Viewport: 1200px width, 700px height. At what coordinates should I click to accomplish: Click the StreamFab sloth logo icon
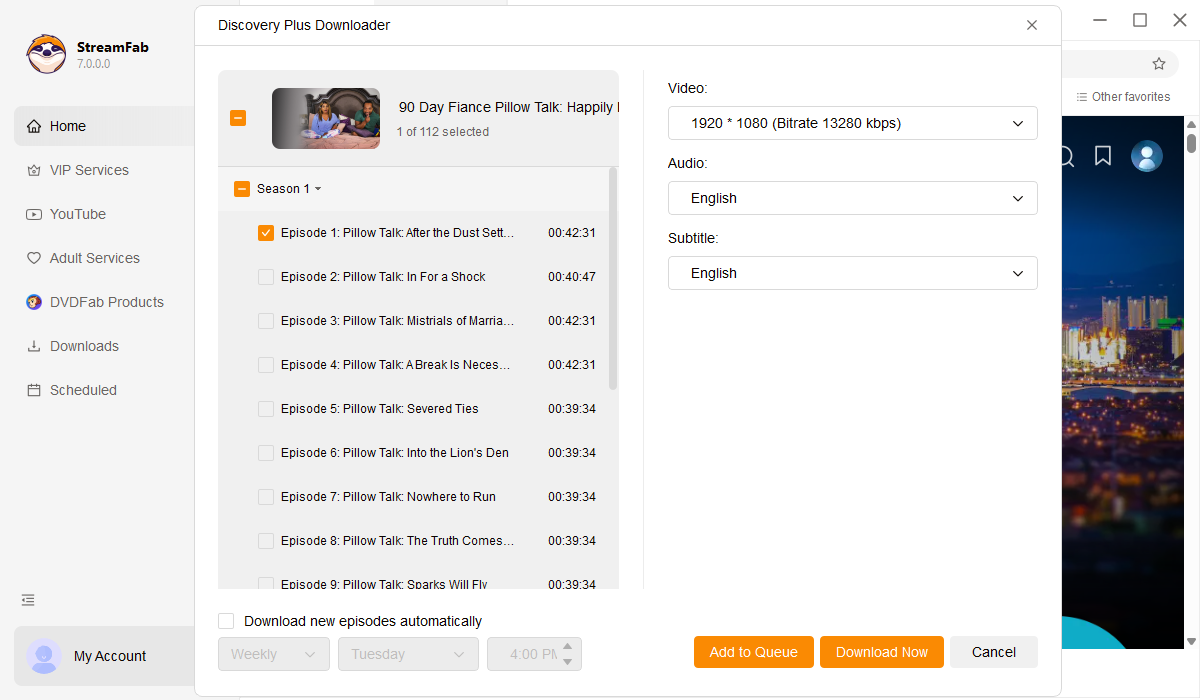coord(46,54)
